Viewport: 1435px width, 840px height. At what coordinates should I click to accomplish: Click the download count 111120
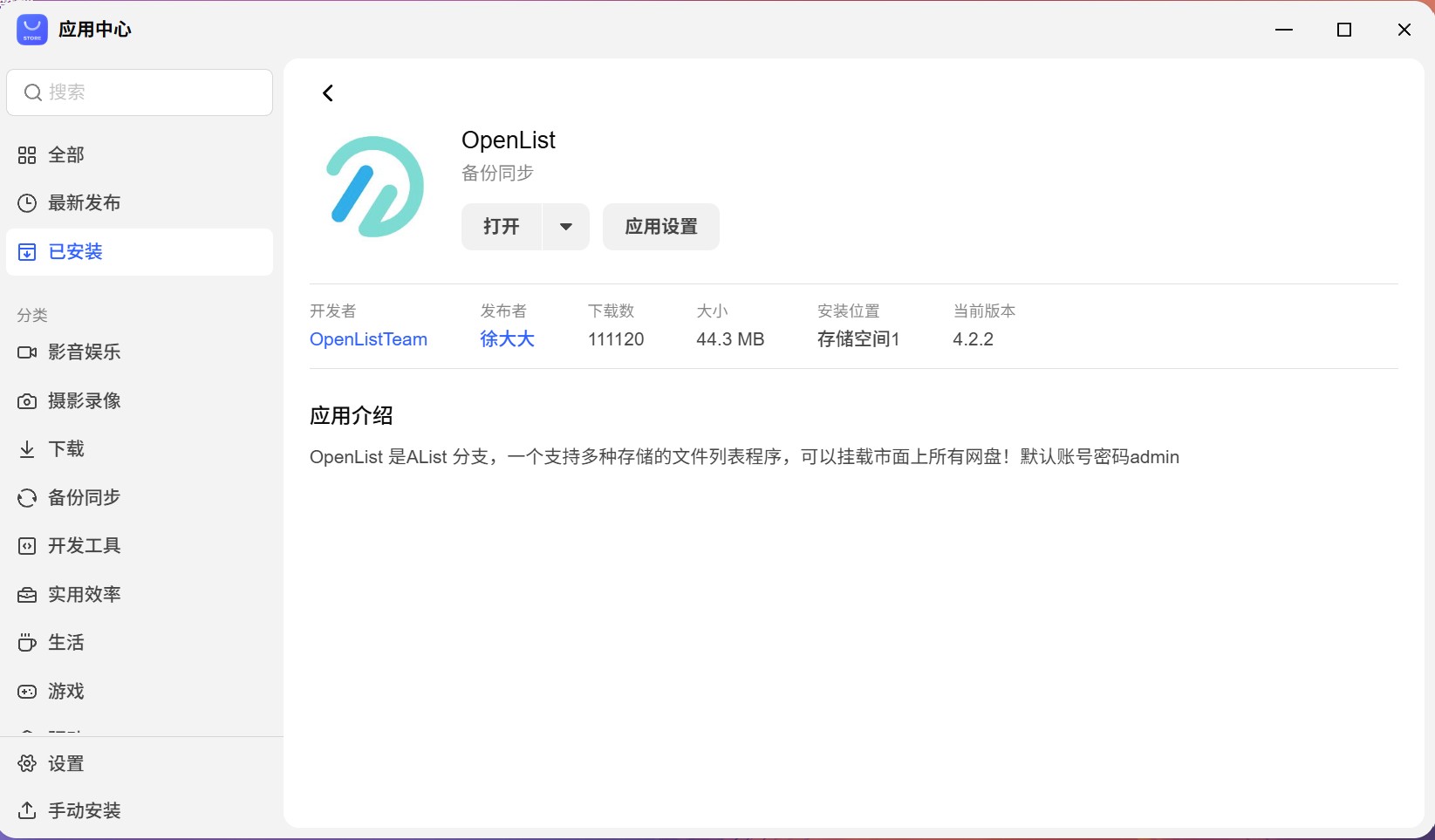pyautogui.click(x=616, y=339)
